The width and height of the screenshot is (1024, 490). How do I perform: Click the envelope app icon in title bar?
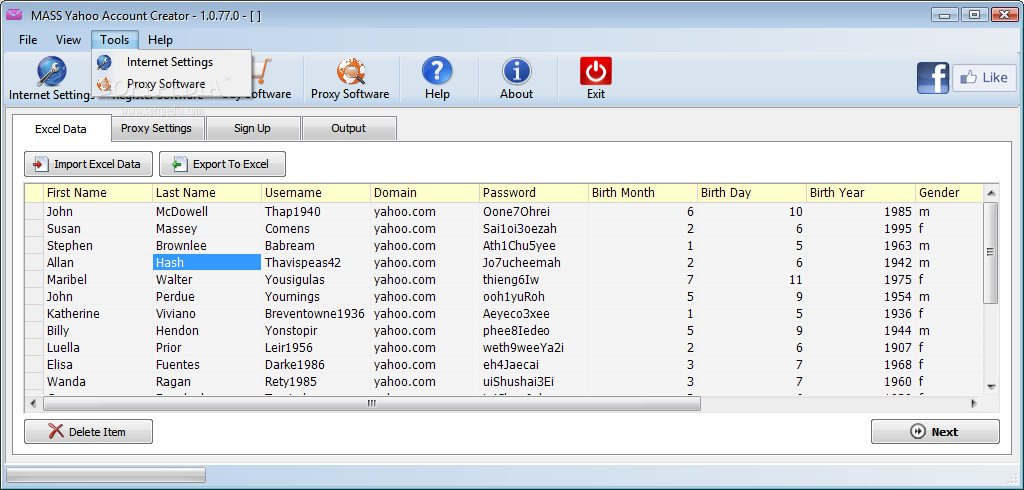[14, 15]
